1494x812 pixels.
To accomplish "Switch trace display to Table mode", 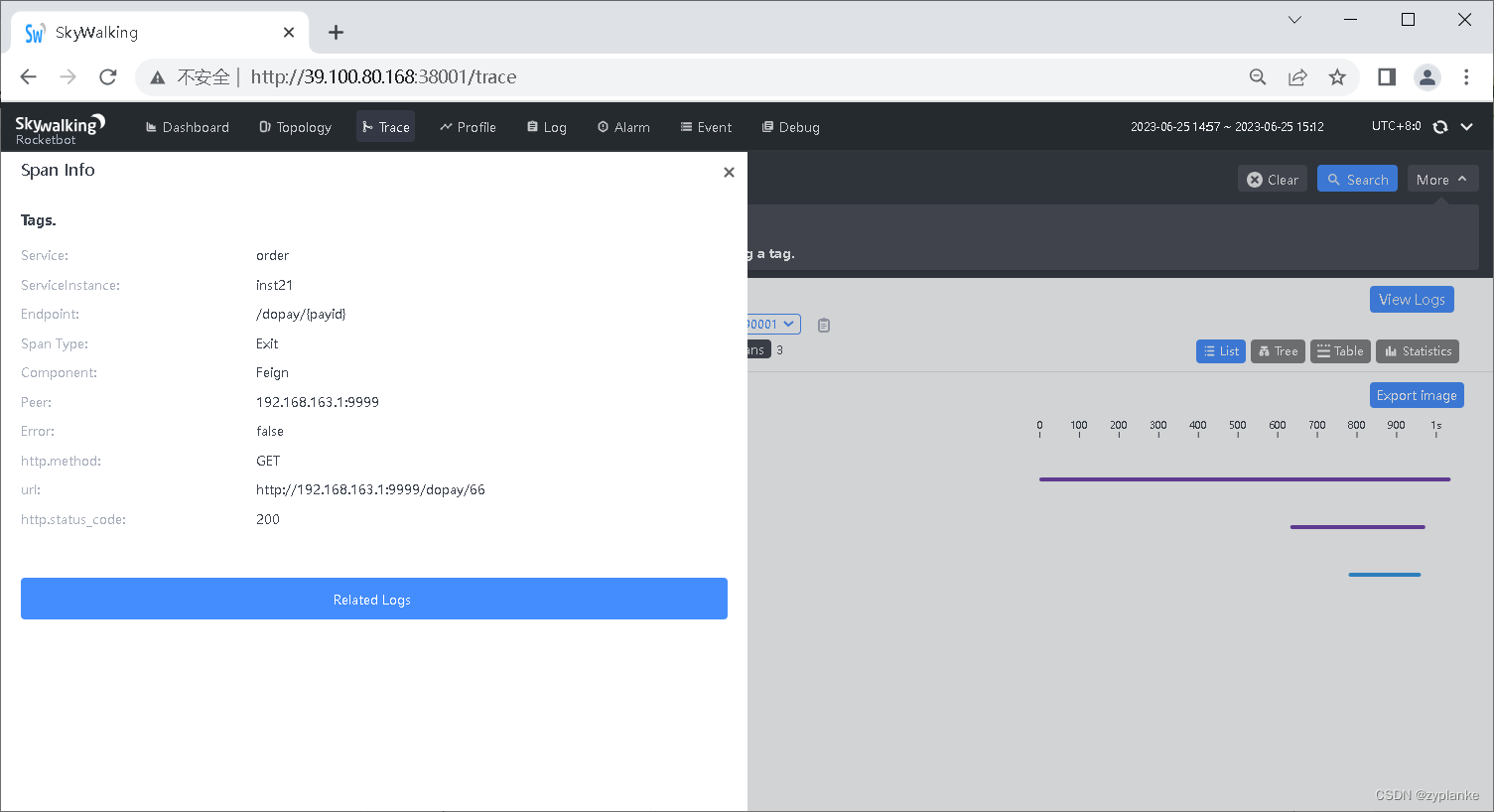I will (x=1340, y=350).
